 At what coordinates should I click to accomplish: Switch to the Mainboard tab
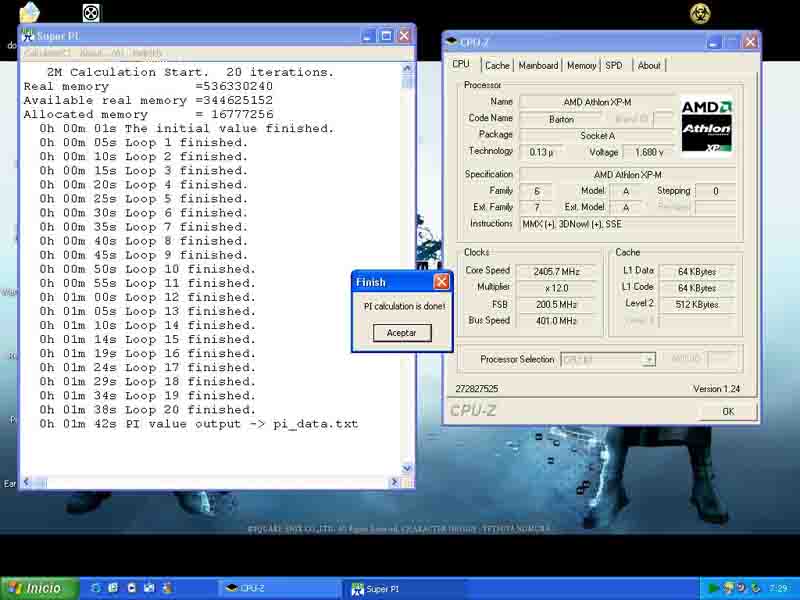(538, 65)
